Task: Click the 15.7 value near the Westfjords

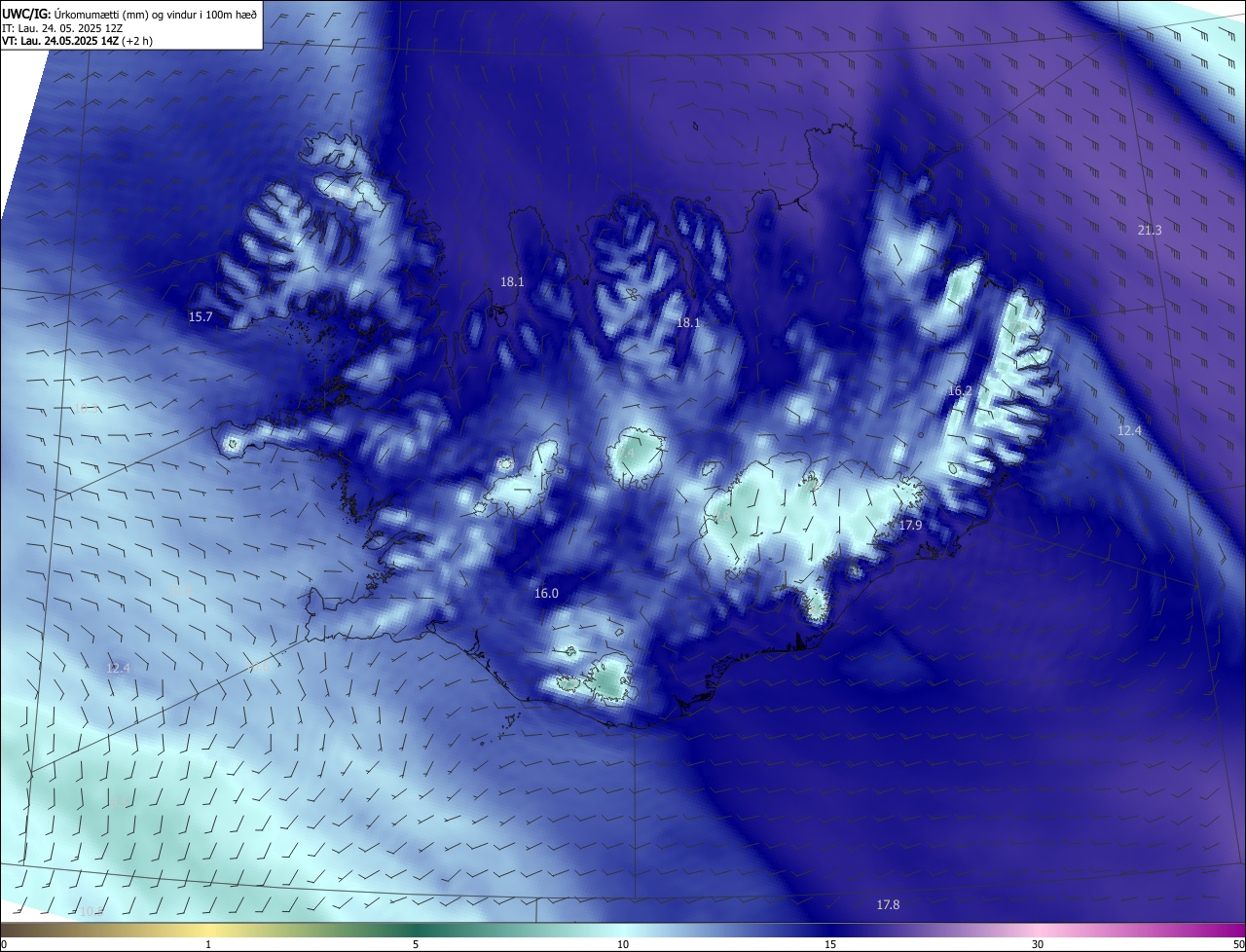Action: 201,317
